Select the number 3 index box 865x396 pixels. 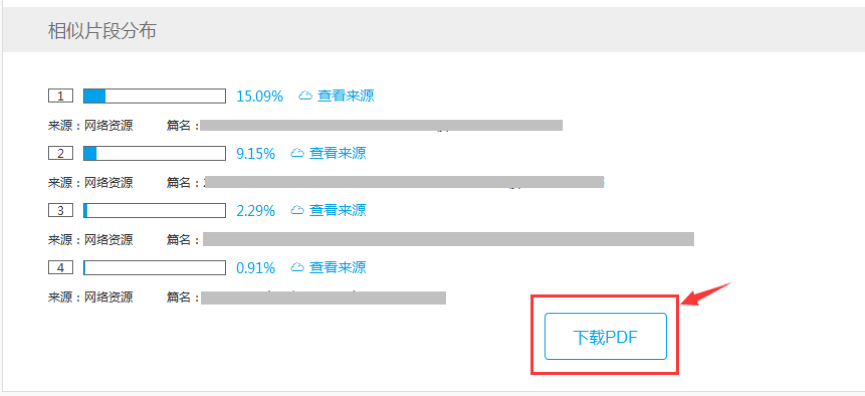(61, 211)
